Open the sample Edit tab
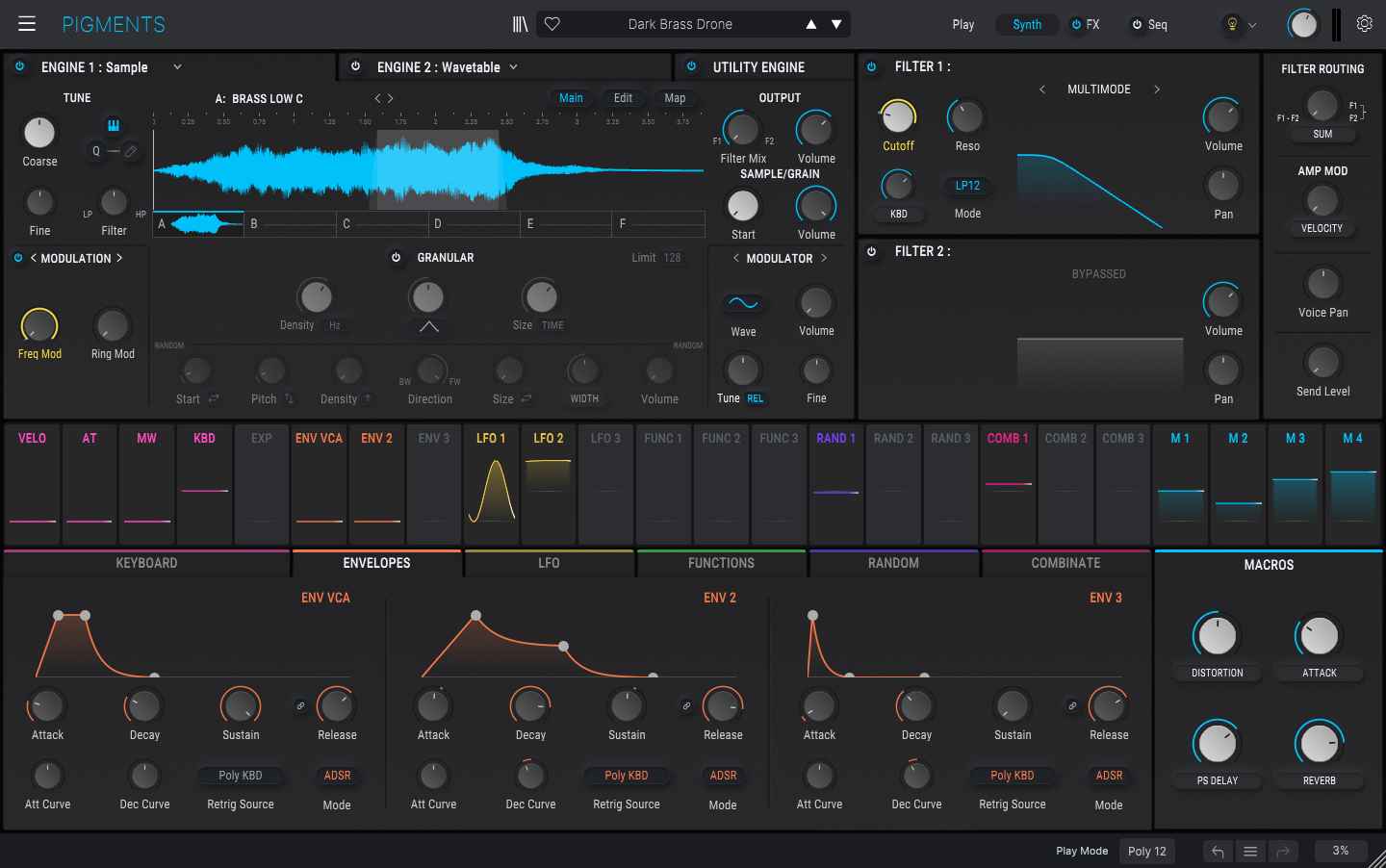This screenshot has width=1386, height=868. [x=623, y=98]
